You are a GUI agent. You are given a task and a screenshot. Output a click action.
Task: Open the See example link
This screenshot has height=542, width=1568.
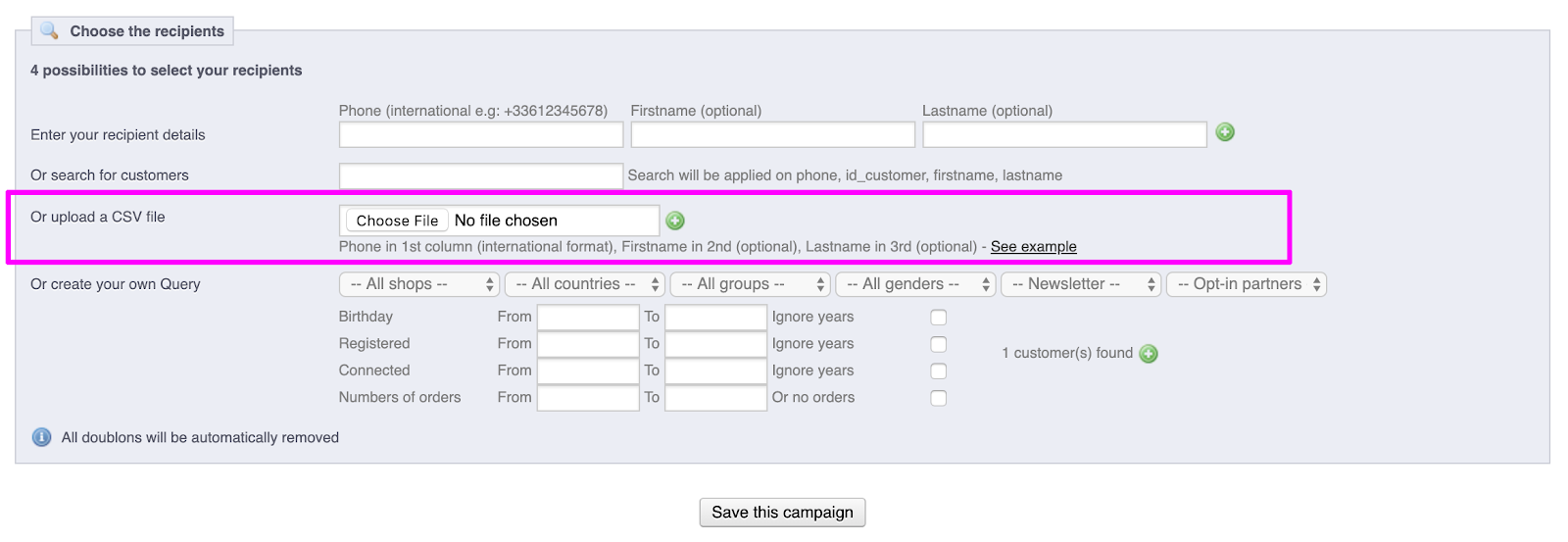(1033, 247)
